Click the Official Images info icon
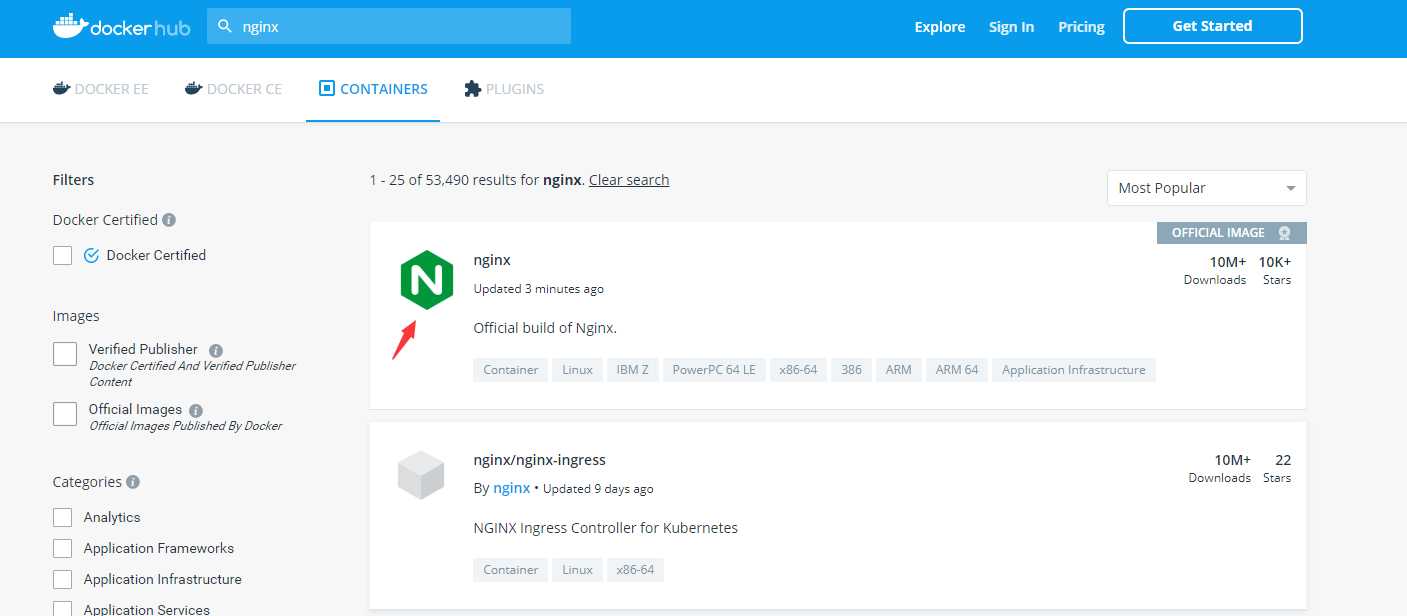This screenshot has height=616, width=1407. (x=196, y=410)
